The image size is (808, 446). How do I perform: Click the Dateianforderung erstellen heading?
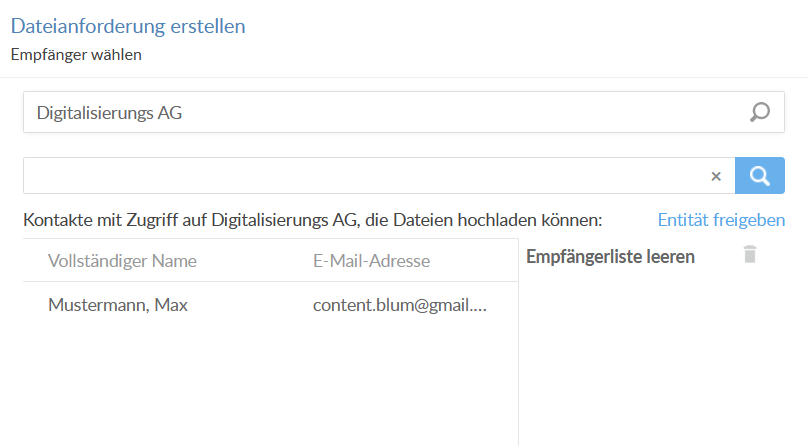tap(128, 26)
